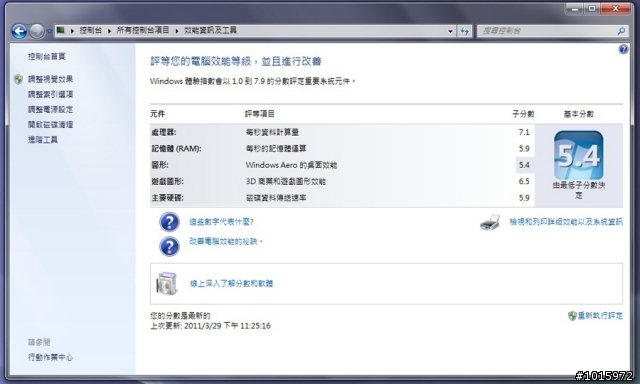Screen dimensions: 640x384
Task: Open 調整電源設定 in sidebar
Action: coord(50,109)
